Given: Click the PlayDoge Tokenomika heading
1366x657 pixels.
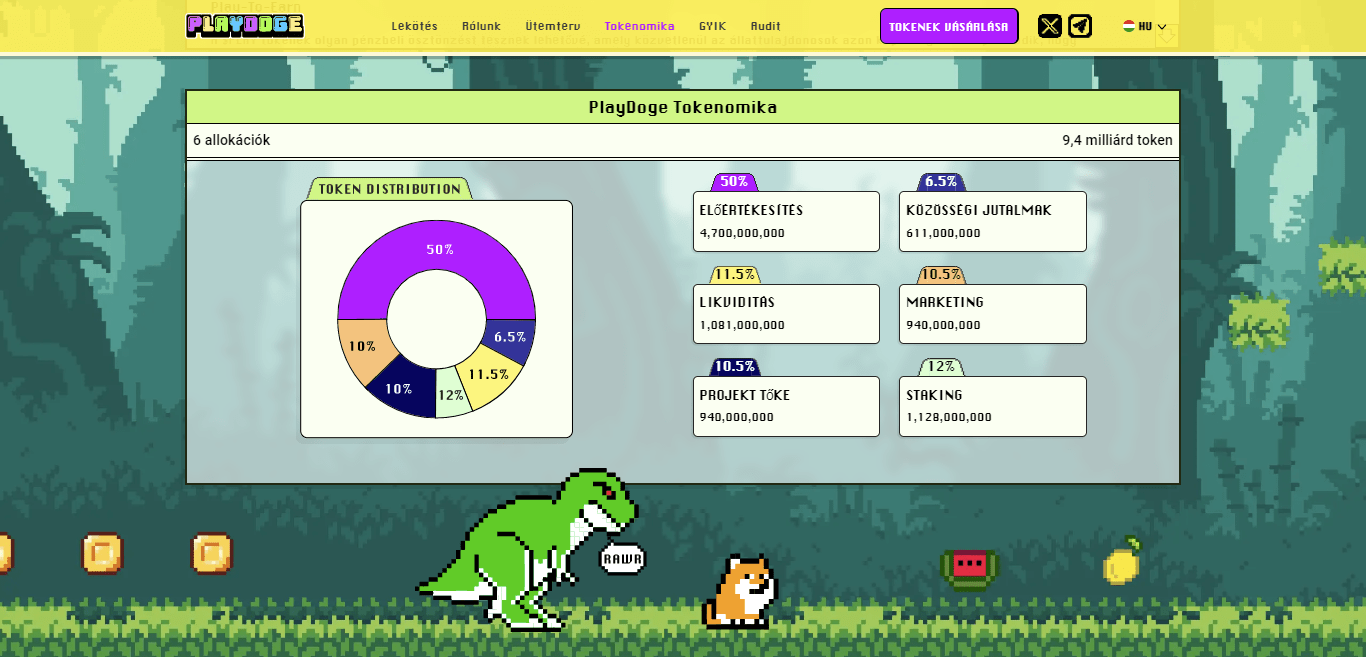Looking at the screenshot, I should point(683,107).
